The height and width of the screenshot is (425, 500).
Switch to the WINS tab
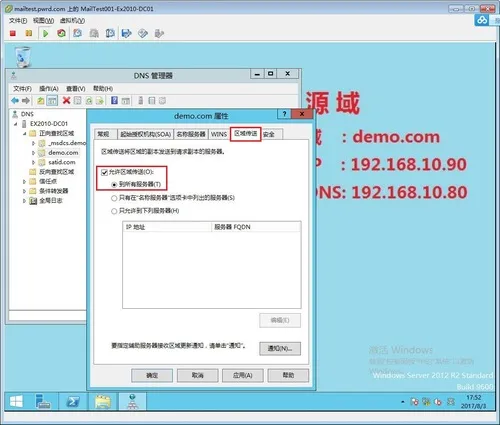click(x=219, y=134)
